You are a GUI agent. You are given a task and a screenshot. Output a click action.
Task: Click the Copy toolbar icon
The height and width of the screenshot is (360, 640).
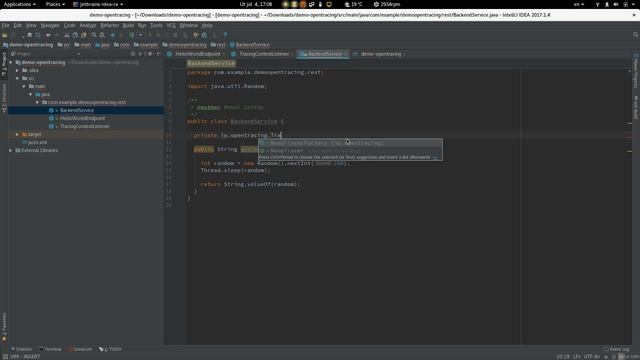[x=75, y=36]
